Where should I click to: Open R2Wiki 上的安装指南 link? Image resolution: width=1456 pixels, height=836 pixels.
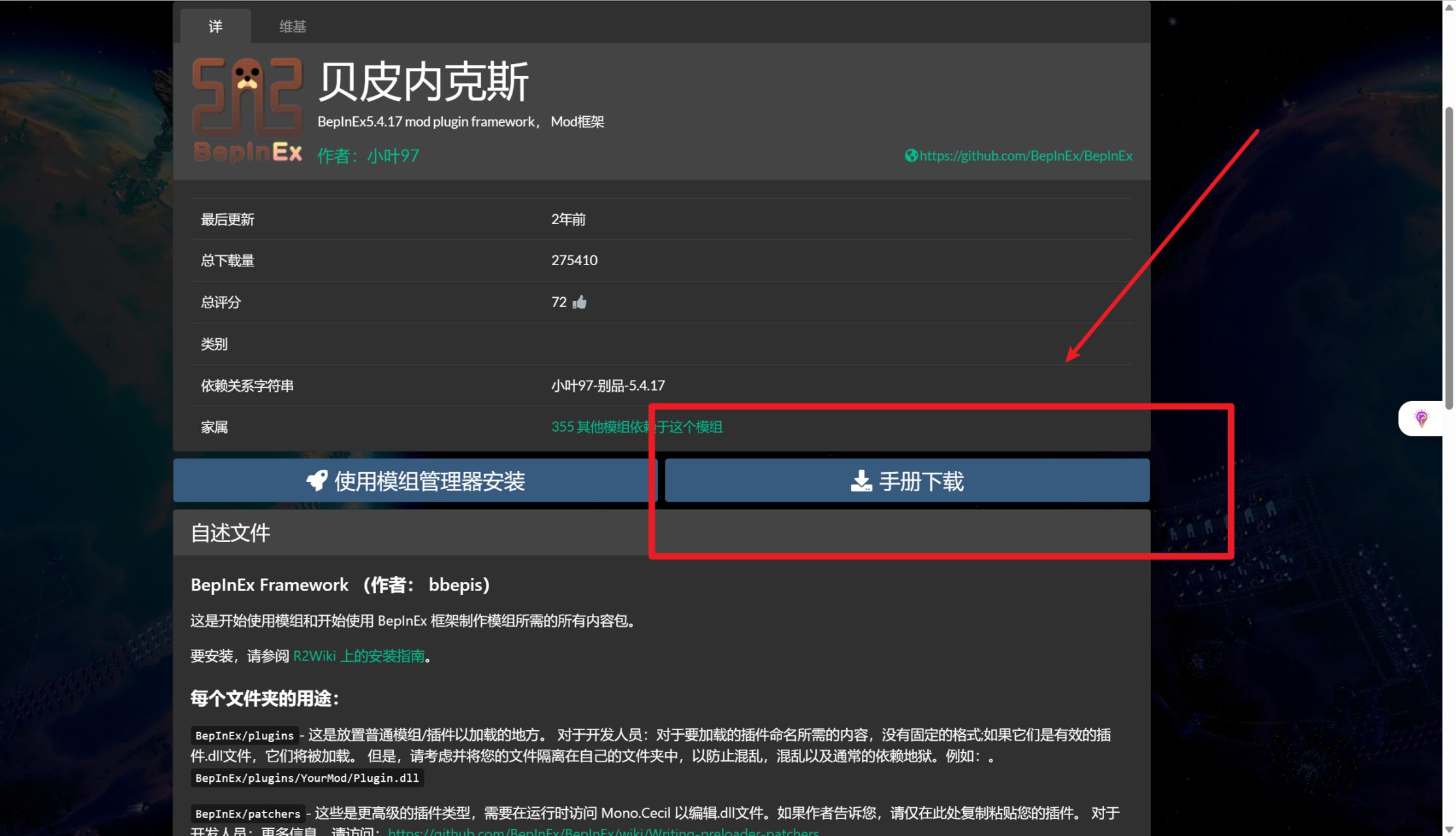pos(359,656)
